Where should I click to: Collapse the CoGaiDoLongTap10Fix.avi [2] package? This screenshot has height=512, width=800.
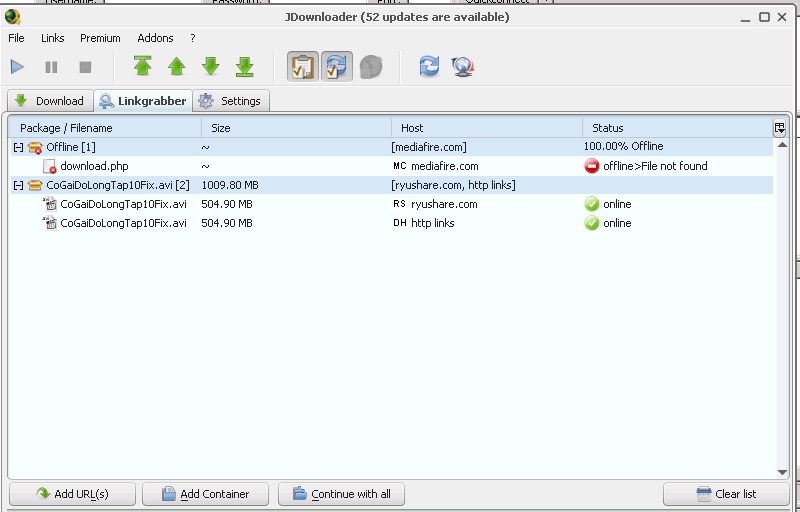(x=18, y=185)
